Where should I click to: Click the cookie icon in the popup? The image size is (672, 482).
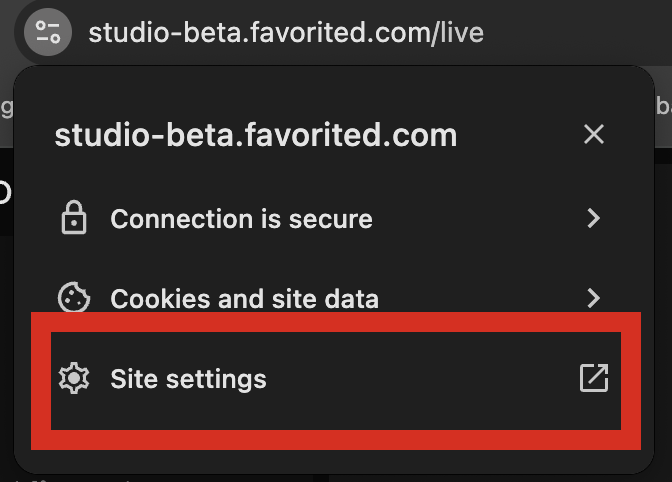(74, 298)
